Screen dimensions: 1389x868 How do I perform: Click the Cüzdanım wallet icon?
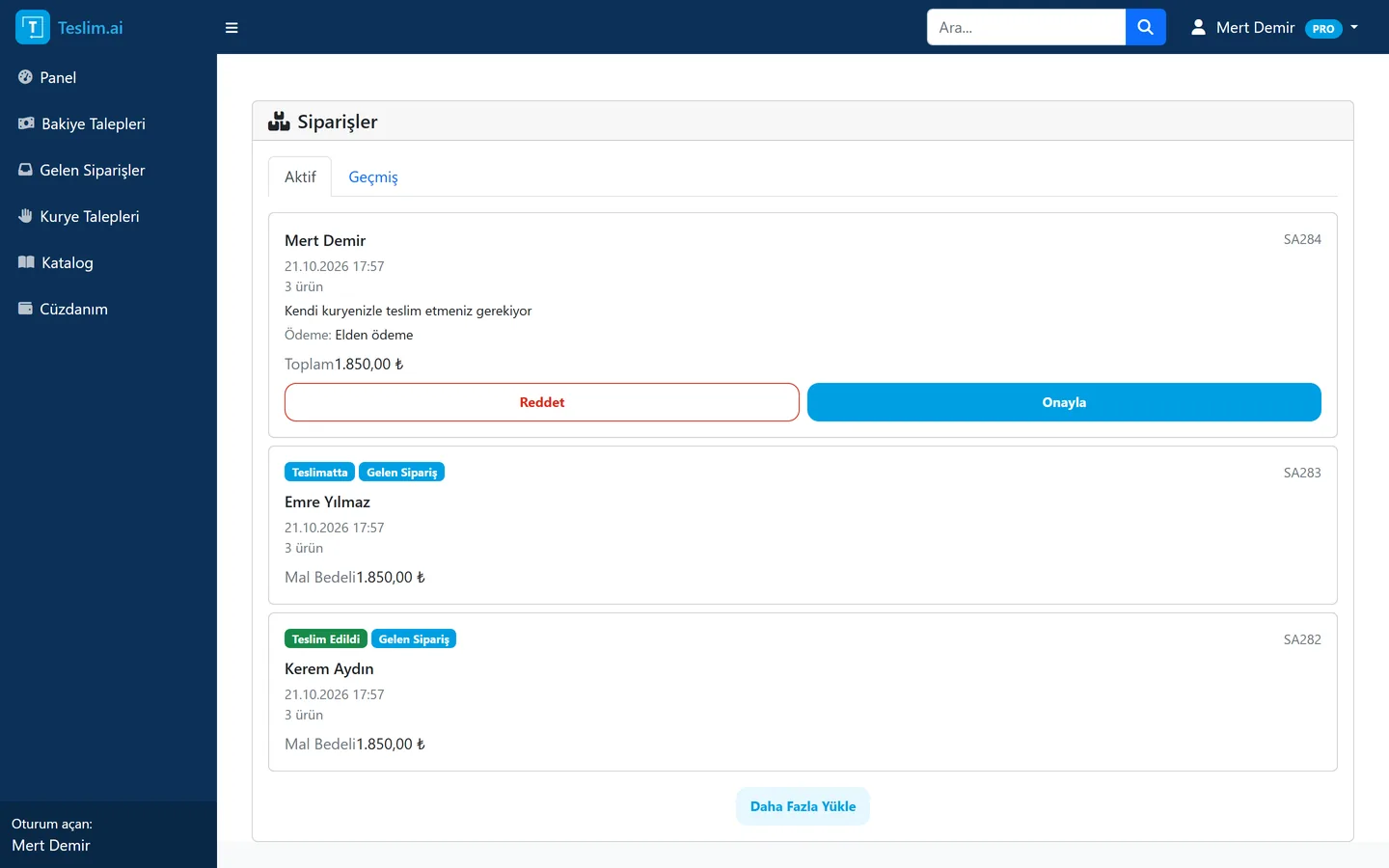[25, 309]
